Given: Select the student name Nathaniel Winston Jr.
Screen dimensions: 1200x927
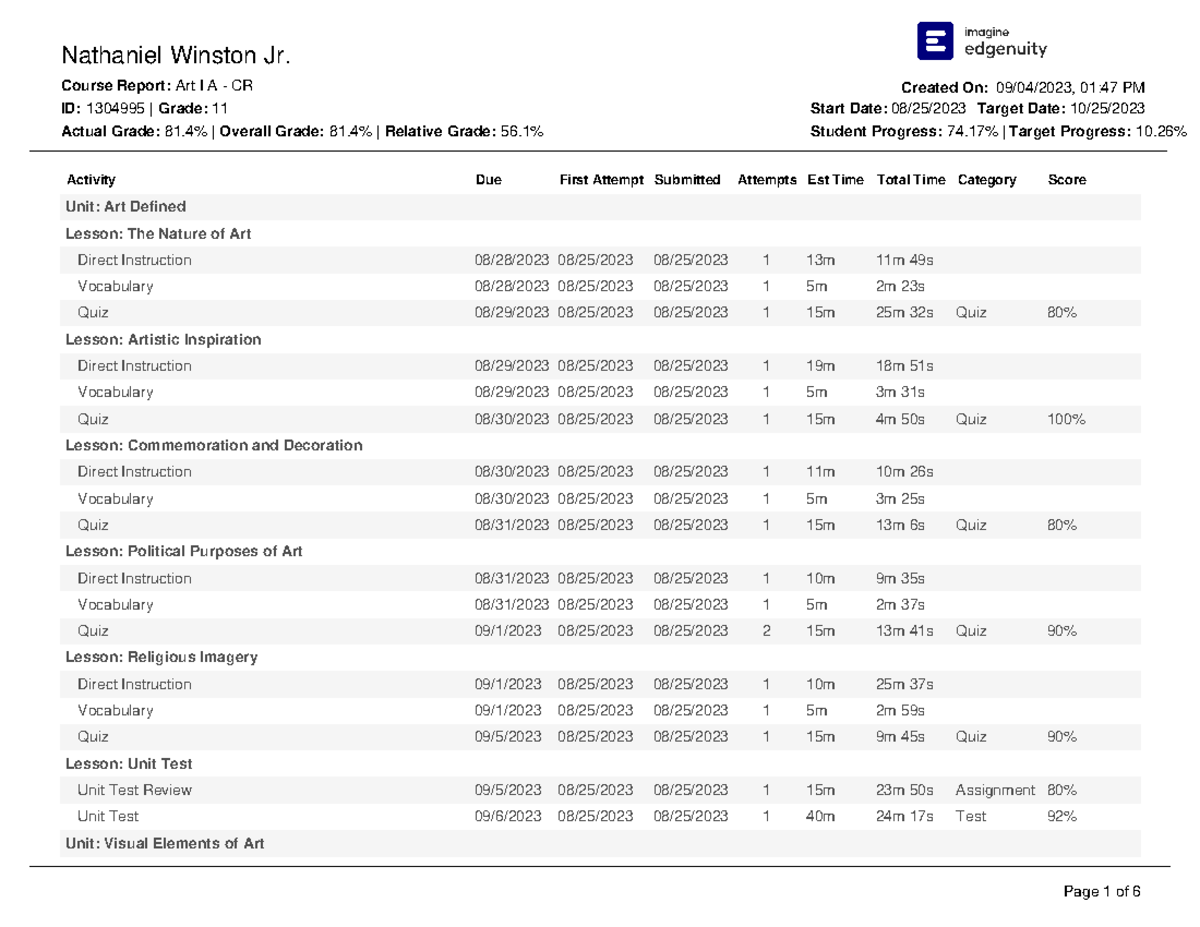Looking at the screenshot, I should [176, 54].
